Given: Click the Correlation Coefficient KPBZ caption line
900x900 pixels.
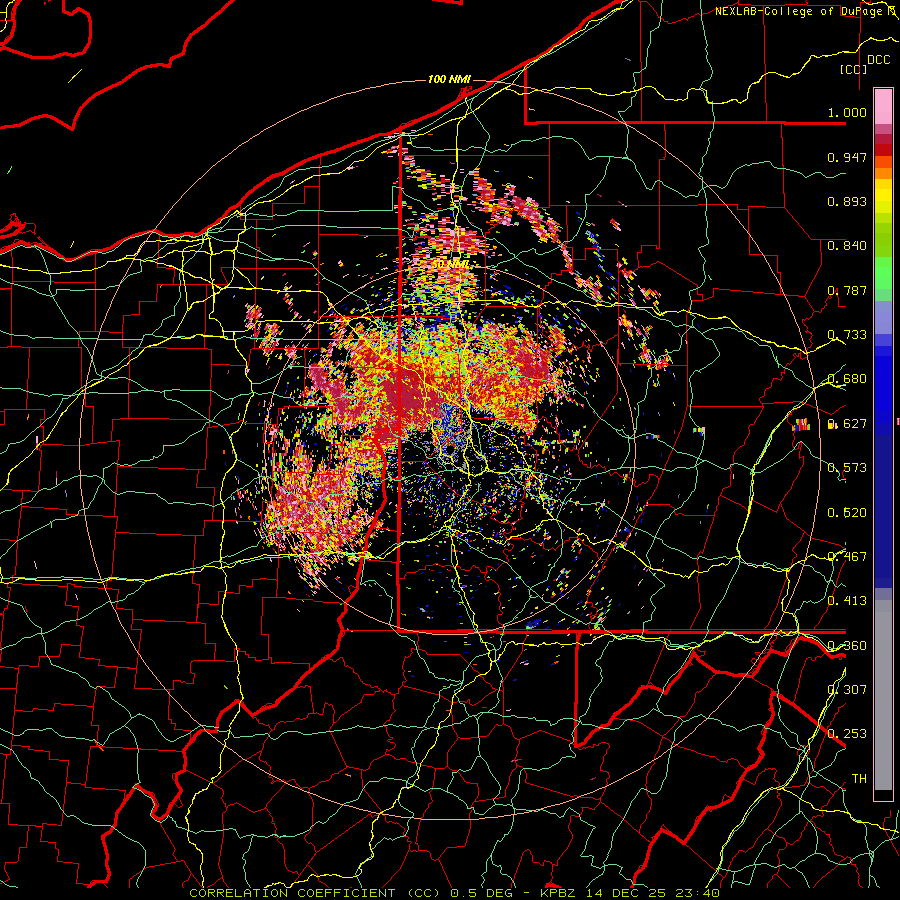Looking at the screenshot, I should pos(454,893).
